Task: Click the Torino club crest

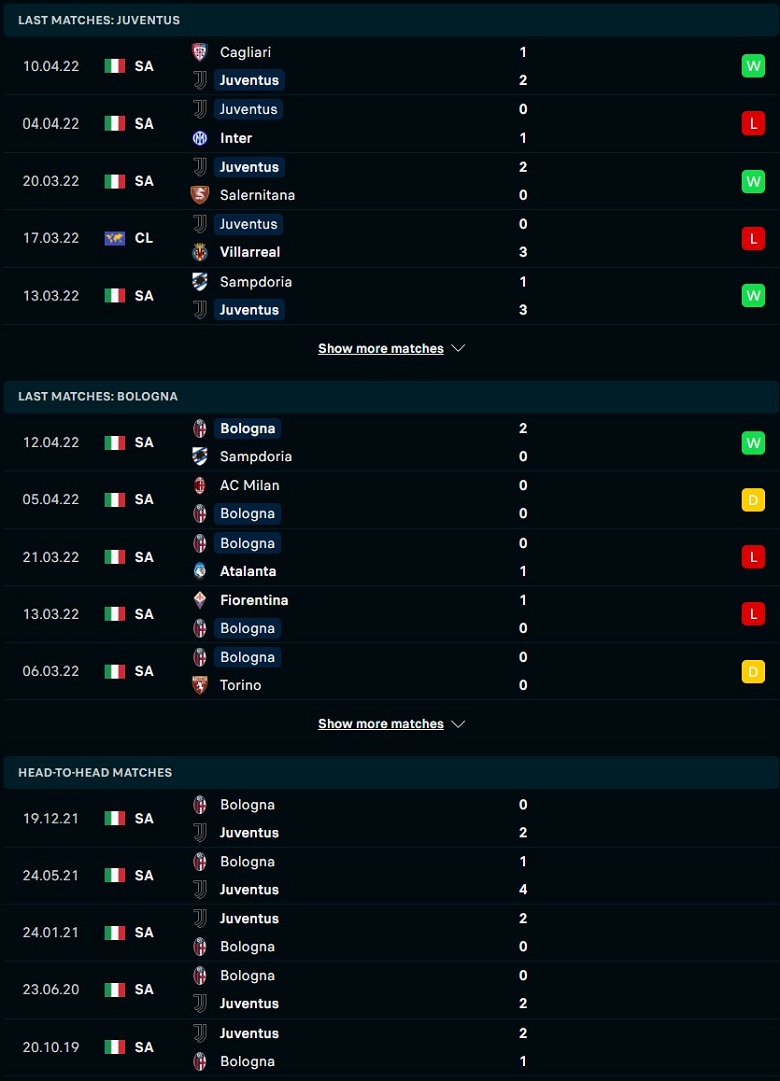Action: click(200, 685)
